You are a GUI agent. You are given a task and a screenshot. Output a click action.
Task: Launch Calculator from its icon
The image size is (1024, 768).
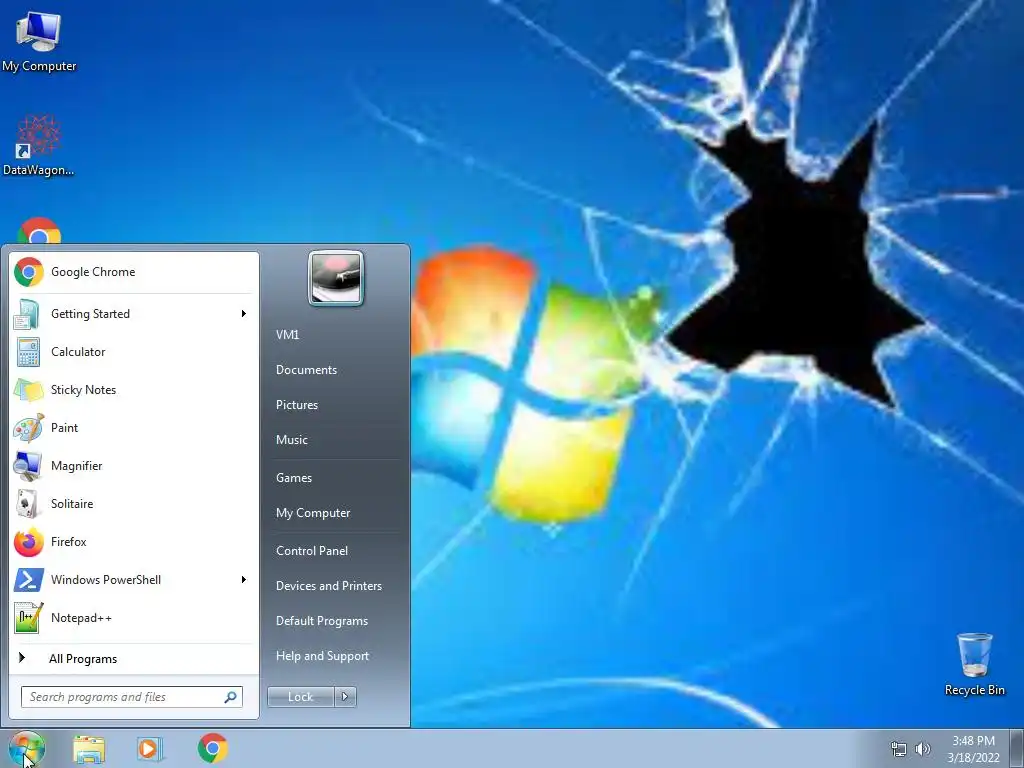tap(28, 352)
